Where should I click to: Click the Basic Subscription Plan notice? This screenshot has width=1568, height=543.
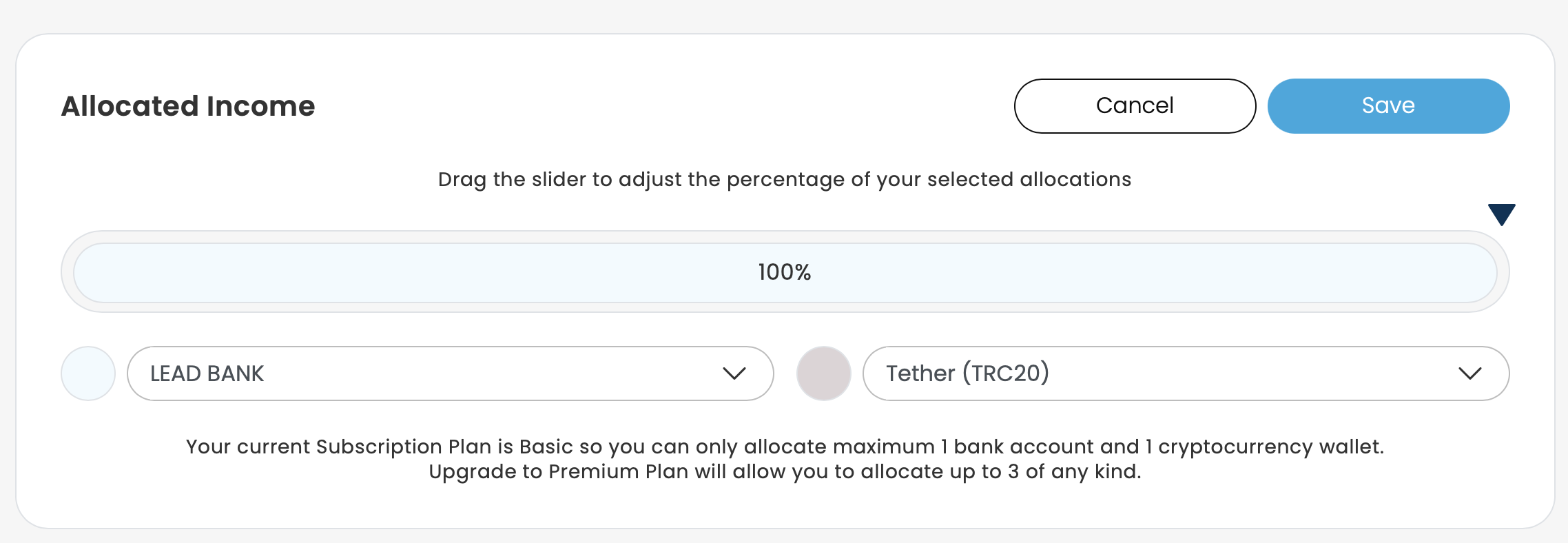(784, 447)
